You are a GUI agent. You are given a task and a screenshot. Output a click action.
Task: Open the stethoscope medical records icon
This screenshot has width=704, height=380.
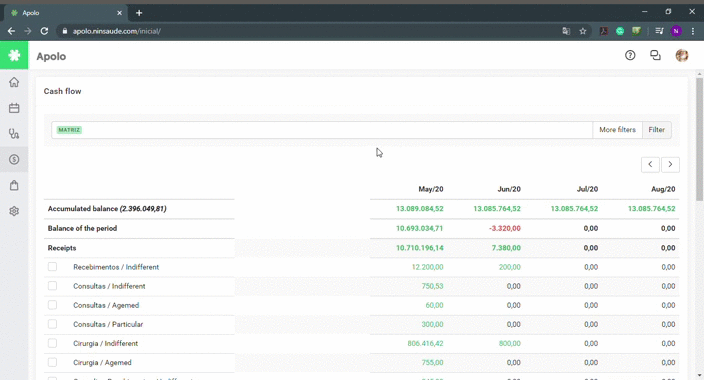click(14, 134)
